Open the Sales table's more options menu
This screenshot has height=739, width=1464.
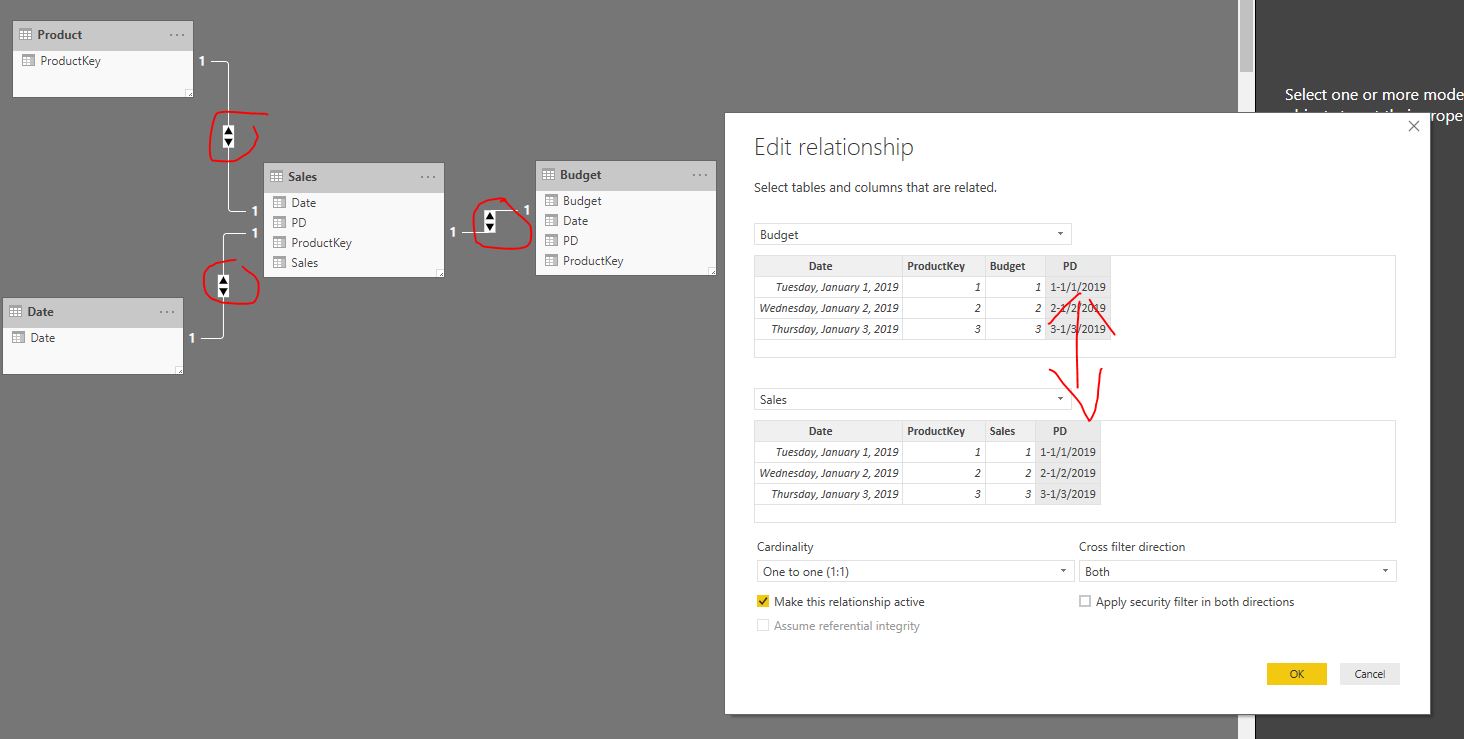pos(428,177)
